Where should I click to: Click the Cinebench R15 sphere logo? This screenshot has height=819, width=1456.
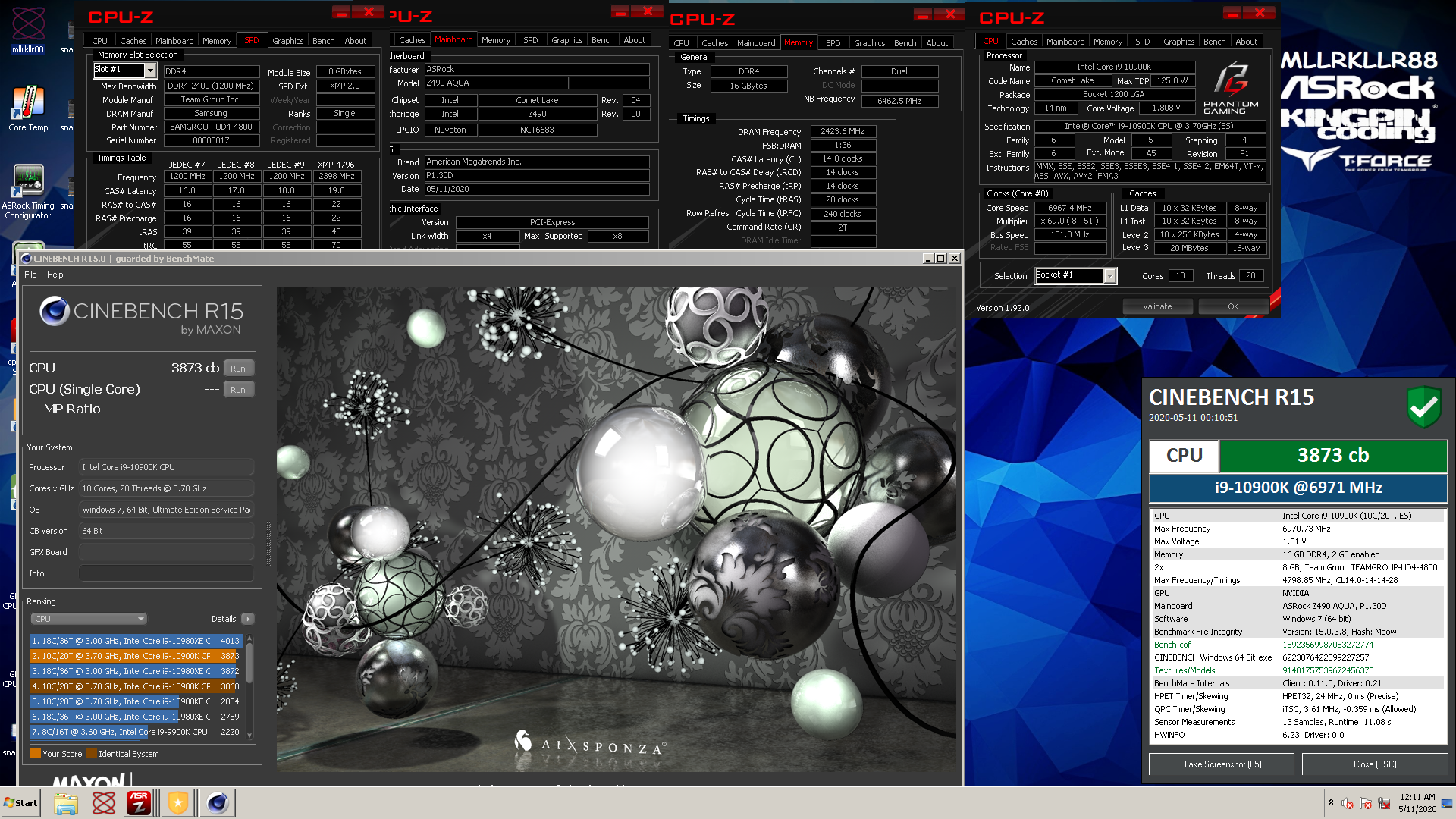(55, 311)
